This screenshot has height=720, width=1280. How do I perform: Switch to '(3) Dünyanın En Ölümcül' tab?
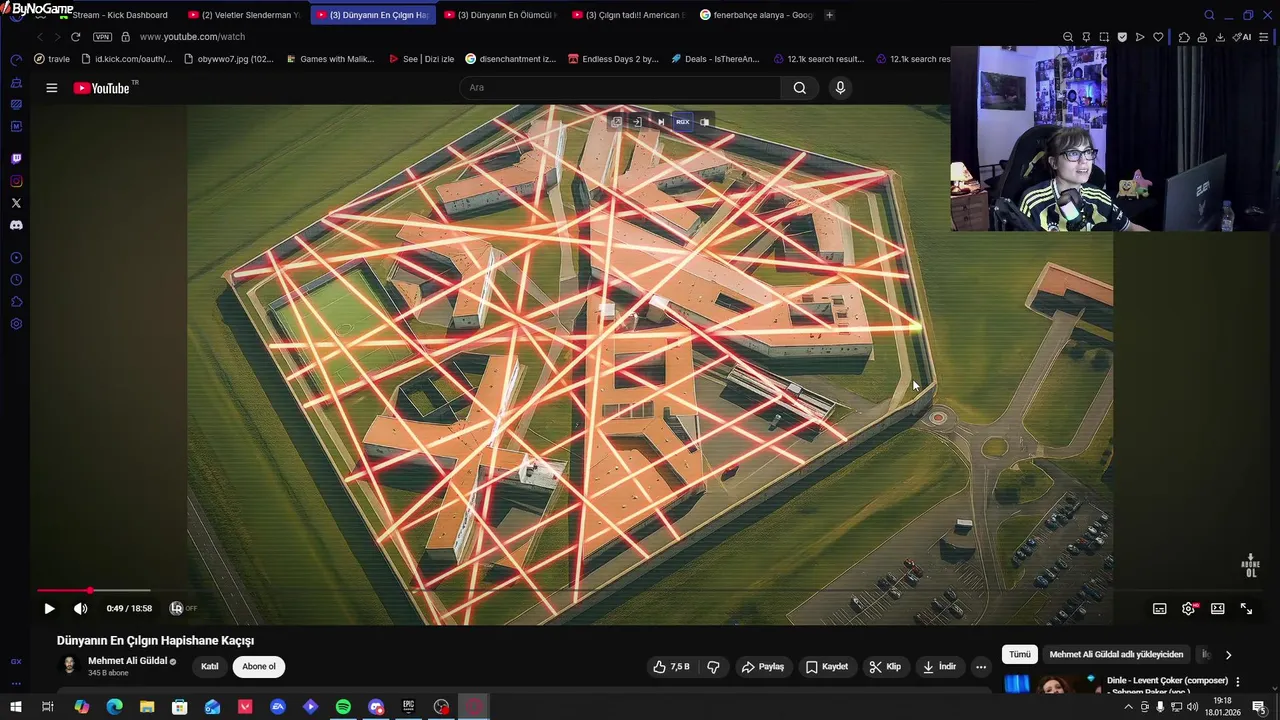(x=500, y=15)
